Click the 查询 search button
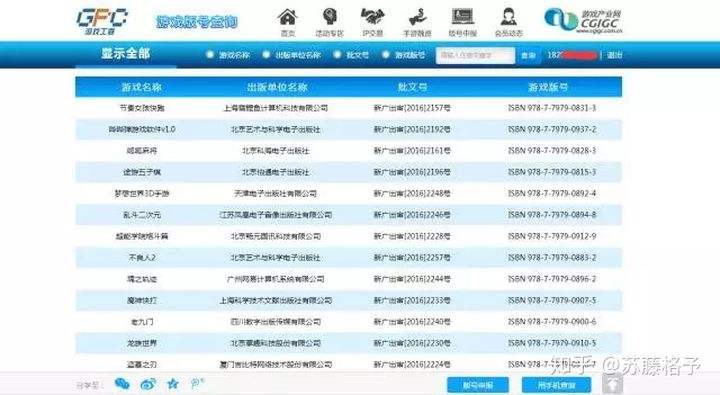Image resolution: width=720 pixels, height=395 pixels. click(x=528, y=55)
